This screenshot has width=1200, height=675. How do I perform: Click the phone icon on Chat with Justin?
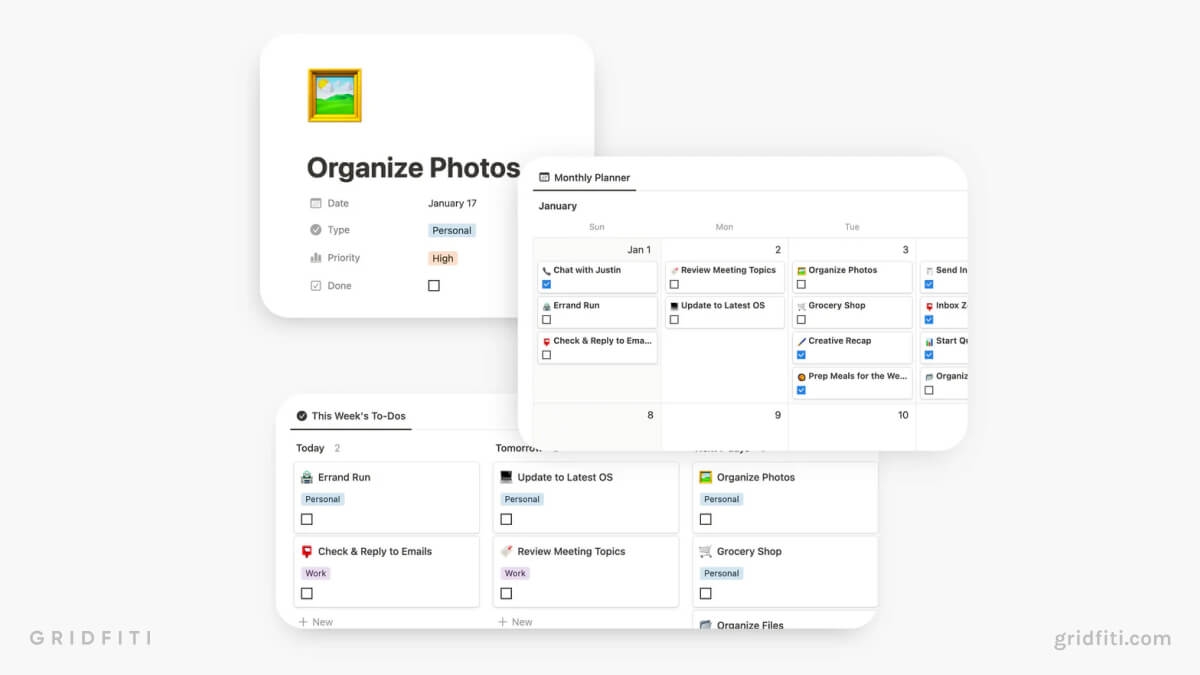546,270
